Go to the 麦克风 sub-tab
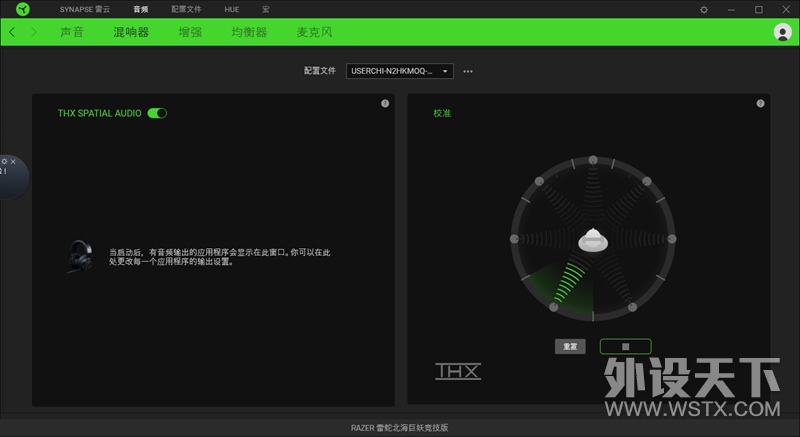The image size is (800, 437). click(314, 32)
